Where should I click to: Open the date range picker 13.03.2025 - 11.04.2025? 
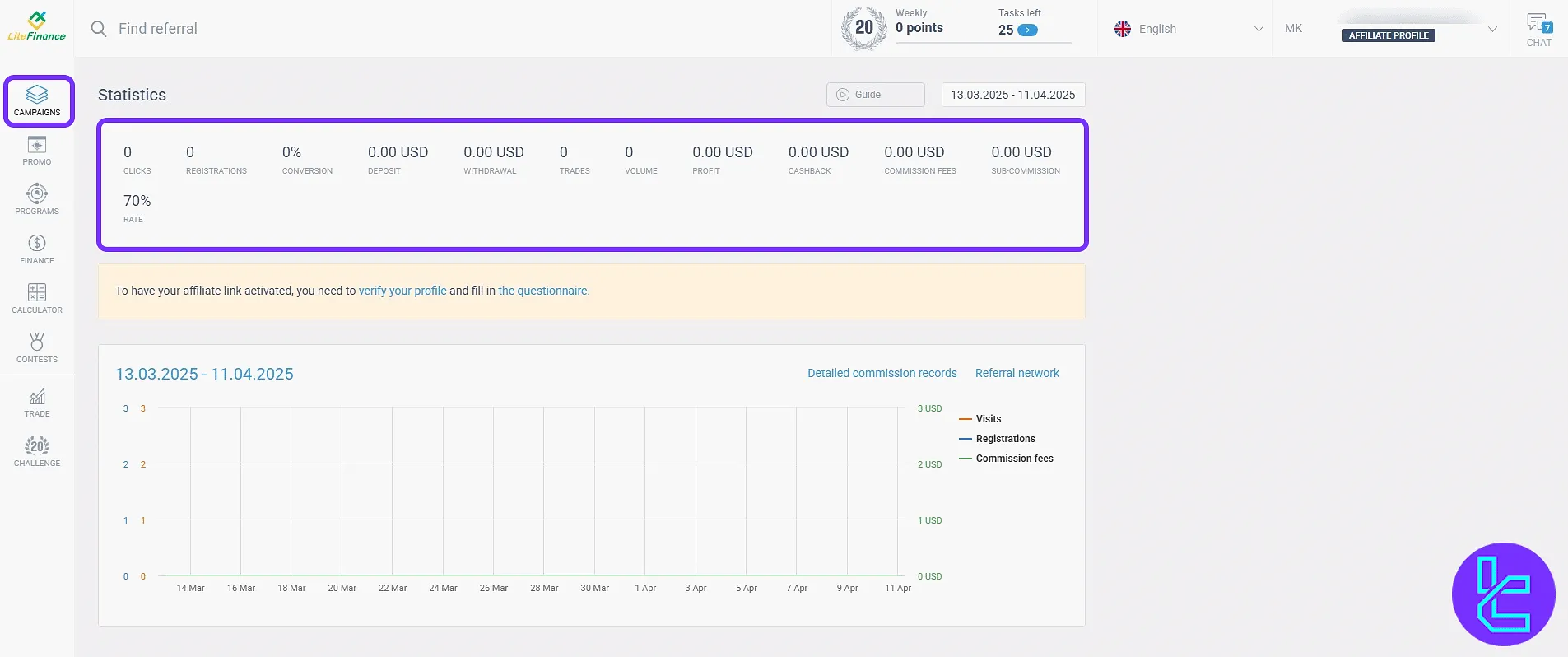pyautogui.click(x=1013, y=95)
